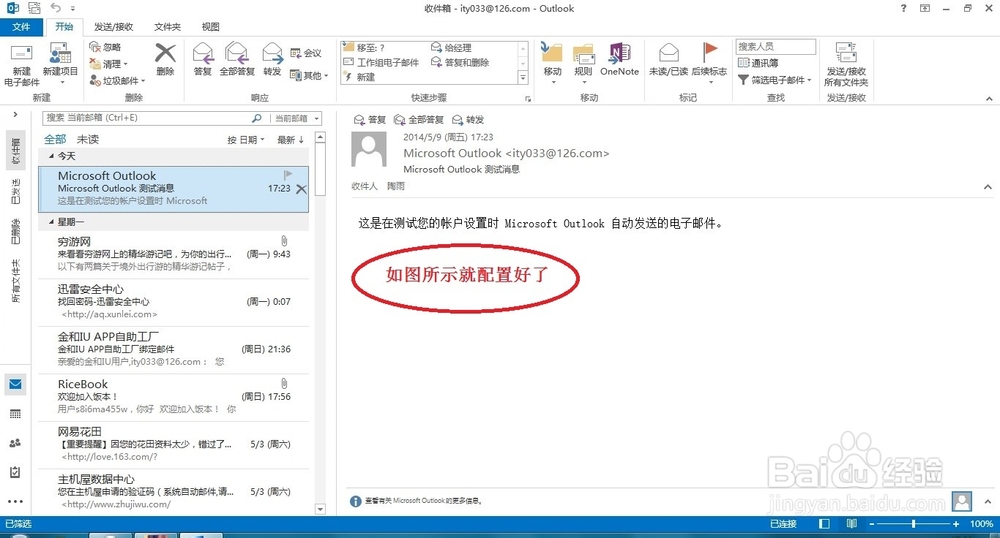Click the Meeting (会议) reply button
Image resolution: width=1000 pixels, height=538 pixels.
[305, 53]
